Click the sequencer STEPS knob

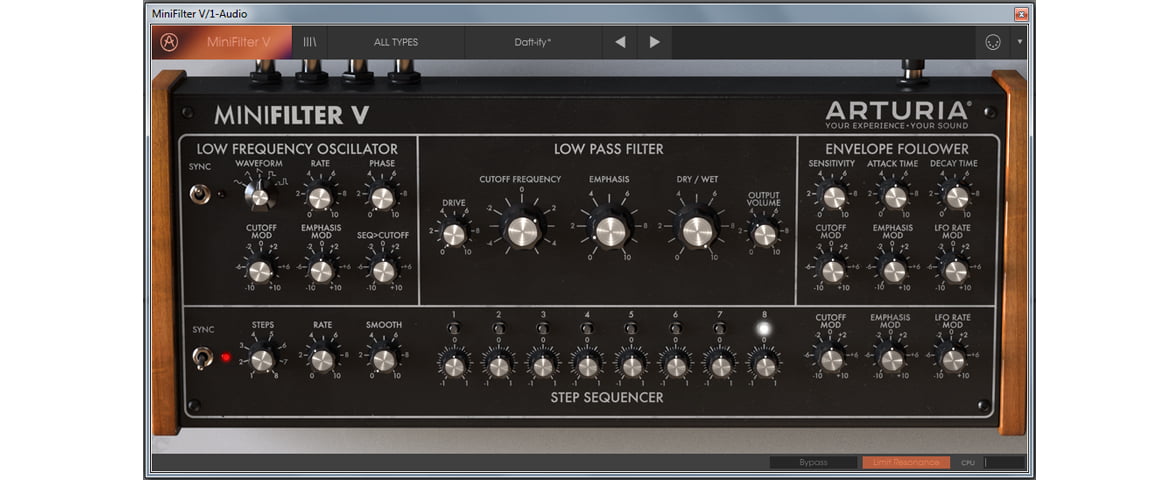pos(262,361)
